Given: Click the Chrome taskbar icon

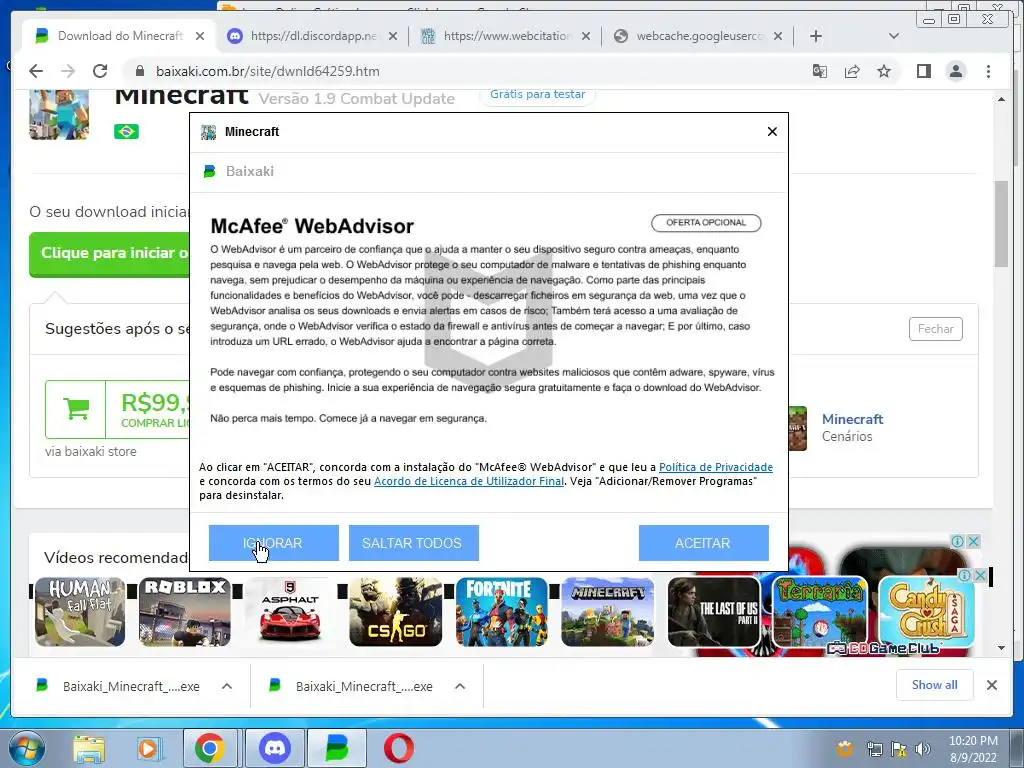Looking at the screenshot, I should pos(210,748).
